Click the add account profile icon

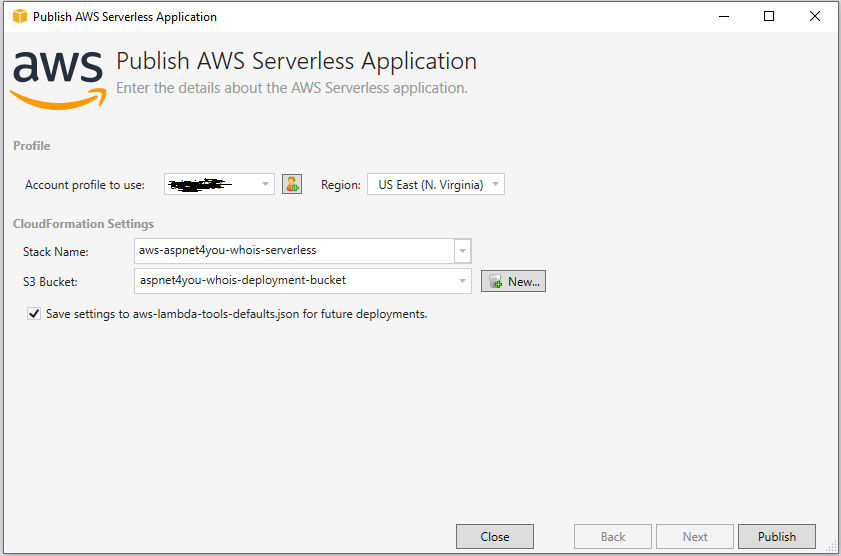(x=292, y=184)
